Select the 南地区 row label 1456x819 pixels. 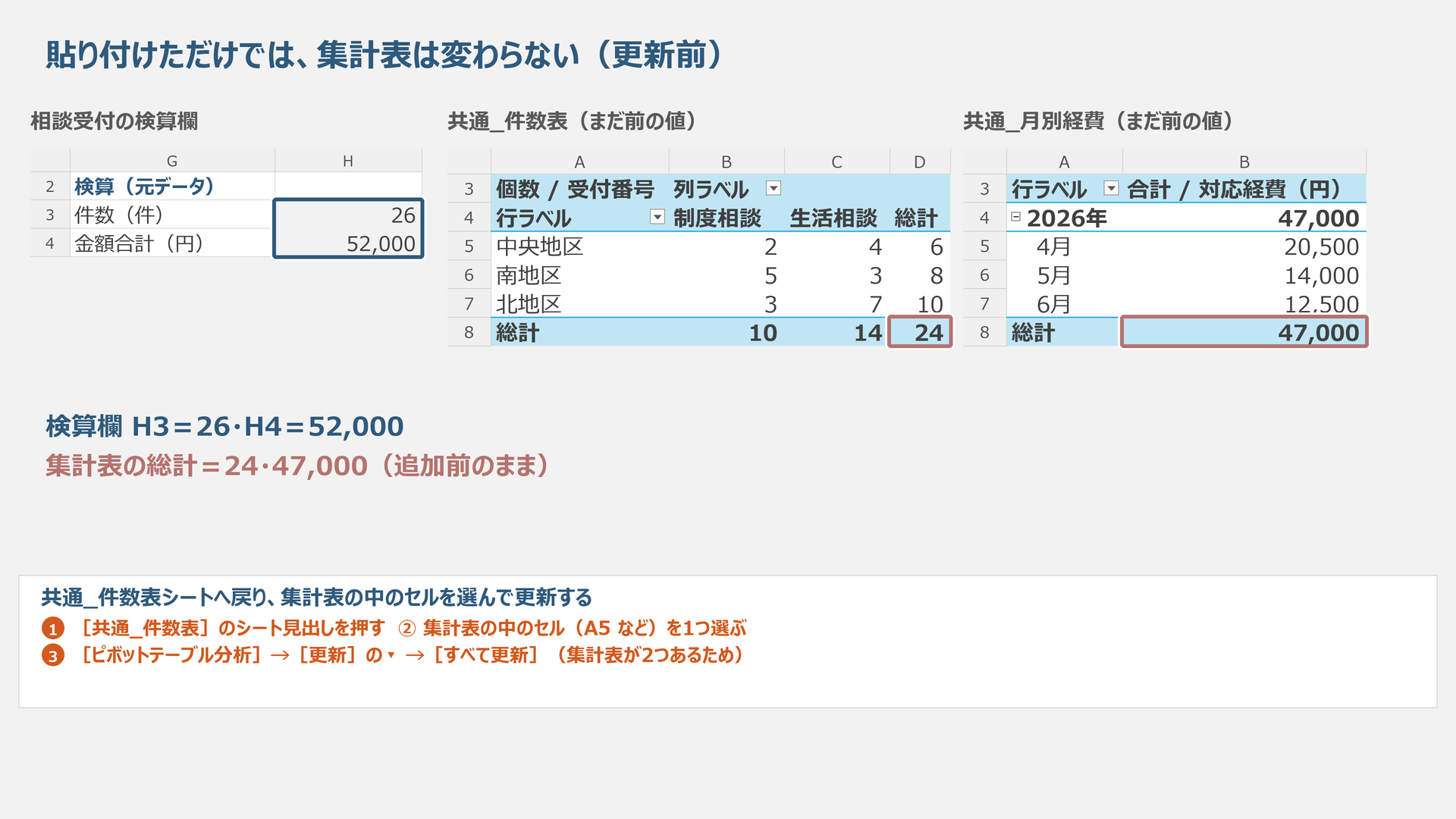[579, 275]
